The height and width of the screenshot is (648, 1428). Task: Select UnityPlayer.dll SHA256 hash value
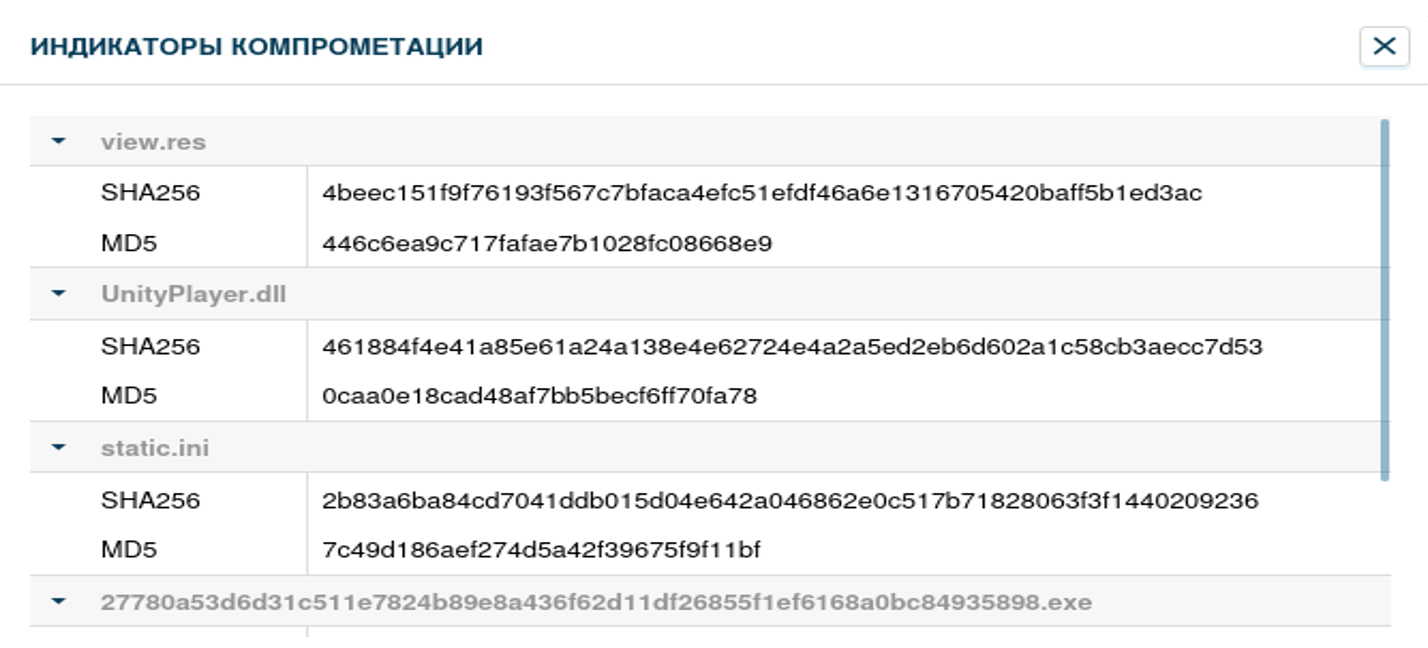point(792,347)
